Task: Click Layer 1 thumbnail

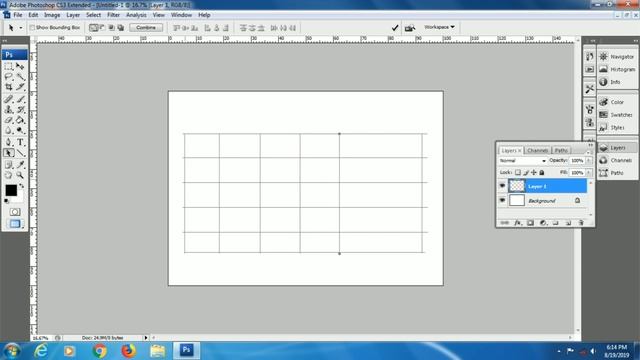Action: point(517,186)
